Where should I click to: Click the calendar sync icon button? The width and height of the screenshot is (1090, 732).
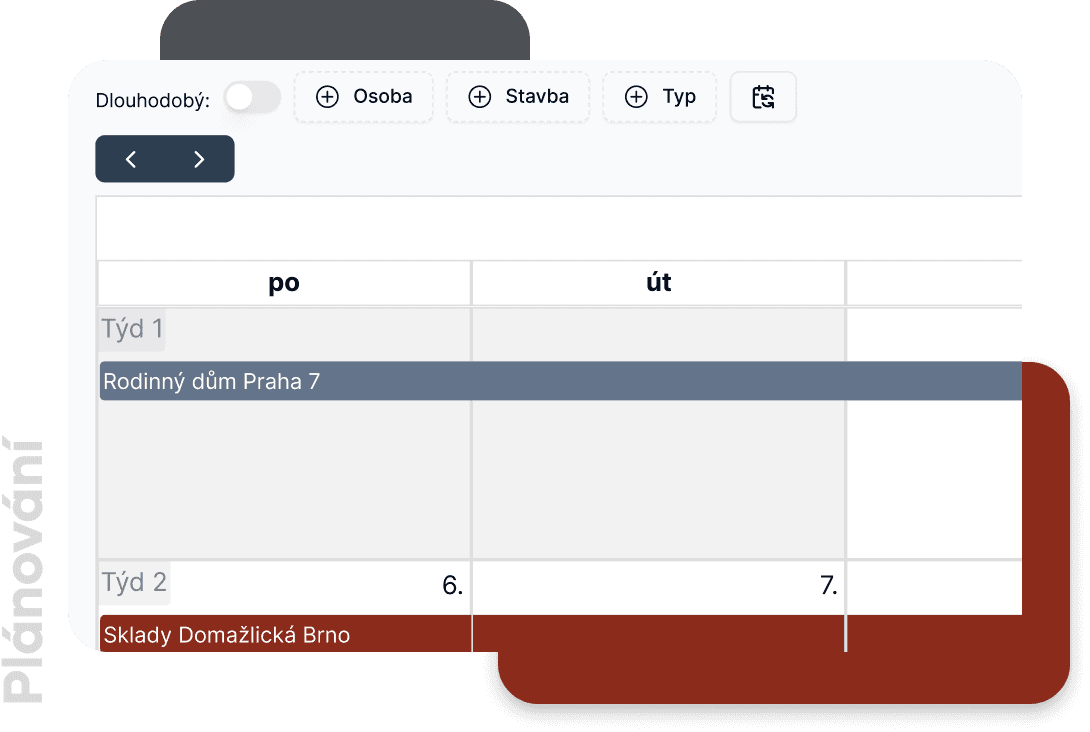pos(763,97)
